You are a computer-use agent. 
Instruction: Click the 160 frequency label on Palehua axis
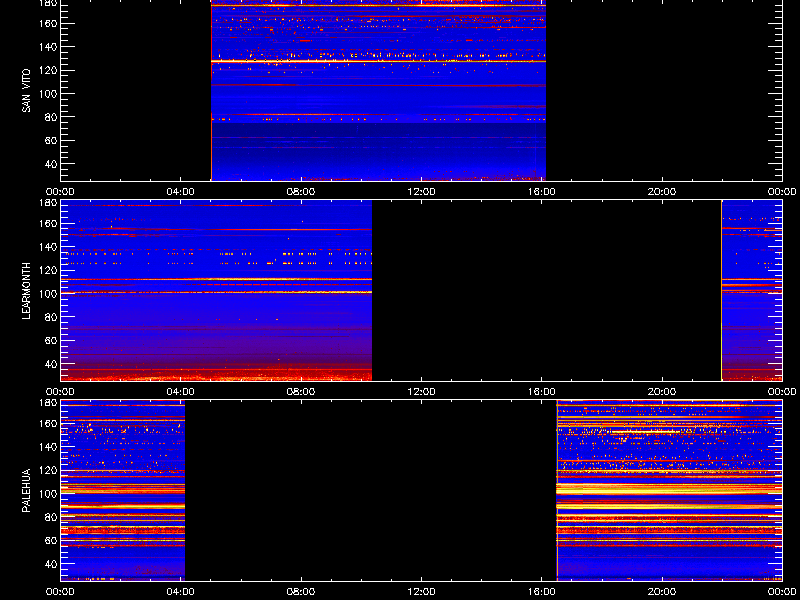49,423
